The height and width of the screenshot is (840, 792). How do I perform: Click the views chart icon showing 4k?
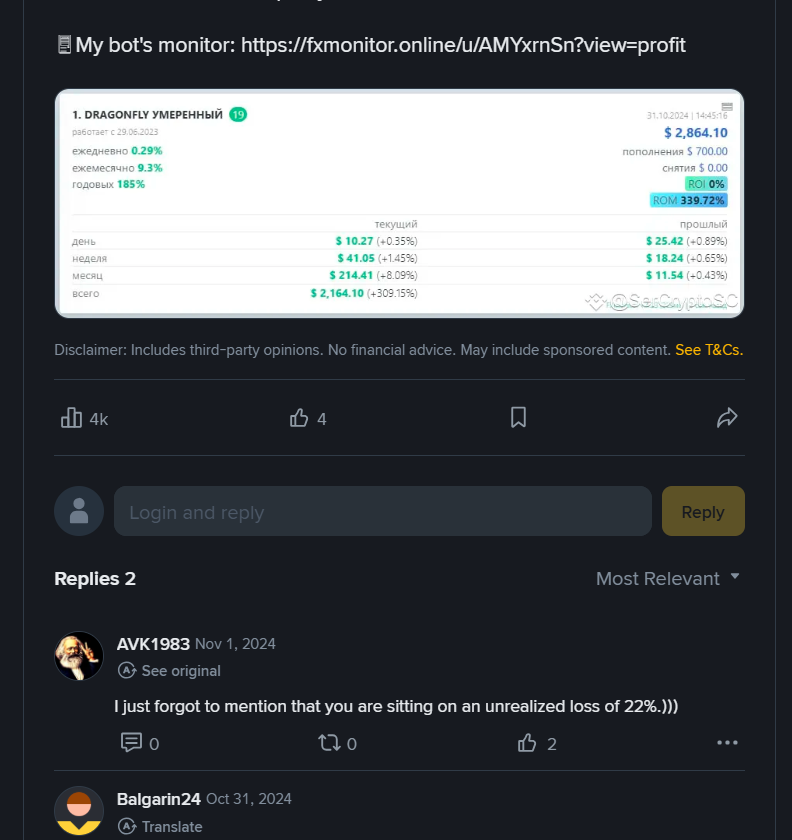pos(72,418)
